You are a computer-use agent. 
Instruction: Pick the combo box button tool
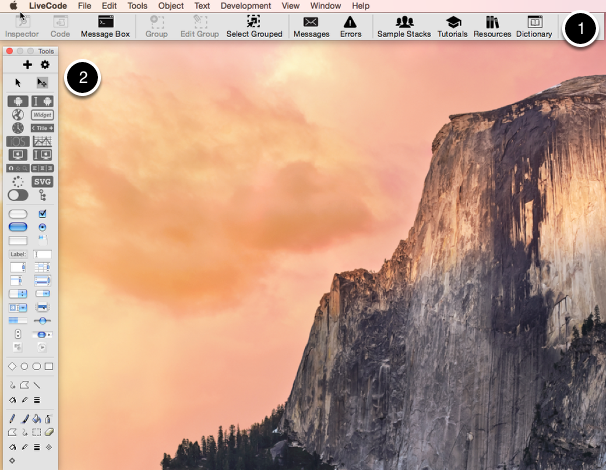tap(18, 307)
